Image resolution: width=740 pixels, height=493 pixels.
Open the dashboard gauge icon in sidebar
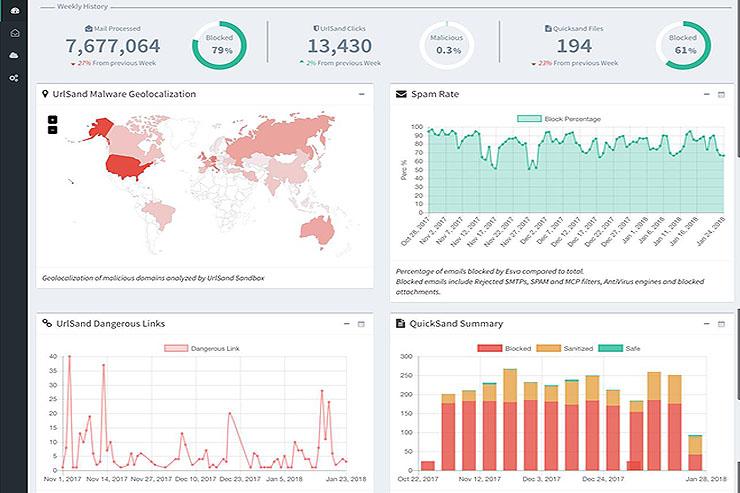point(14,11)
